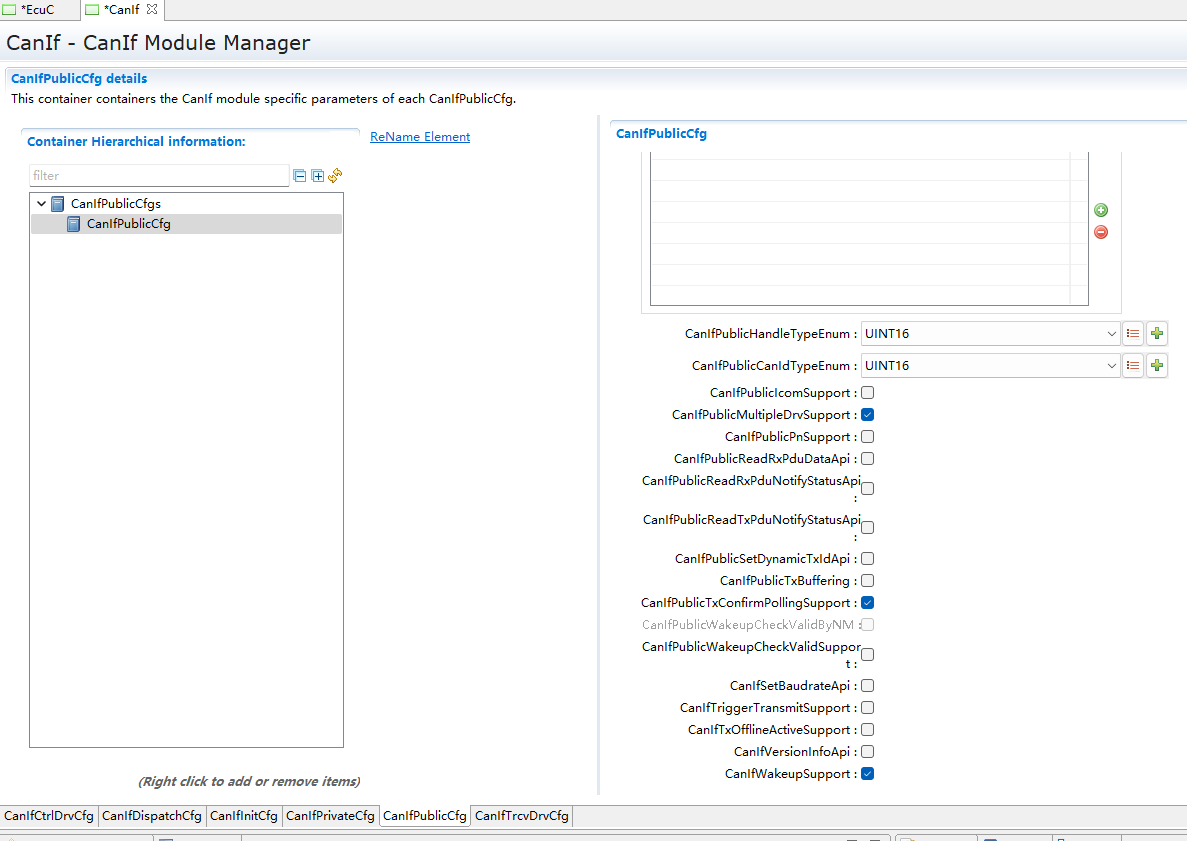Image resolution: width=1187 pixels, height=841 pixels.
Task: Click the expand all icon beside filter
Action: coord(317,176)
